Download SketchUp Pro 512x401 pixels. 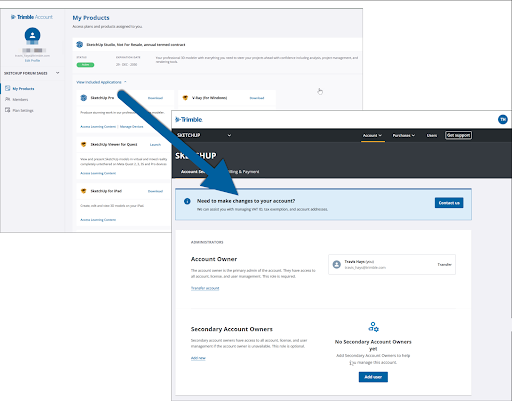tap(155, 98)
